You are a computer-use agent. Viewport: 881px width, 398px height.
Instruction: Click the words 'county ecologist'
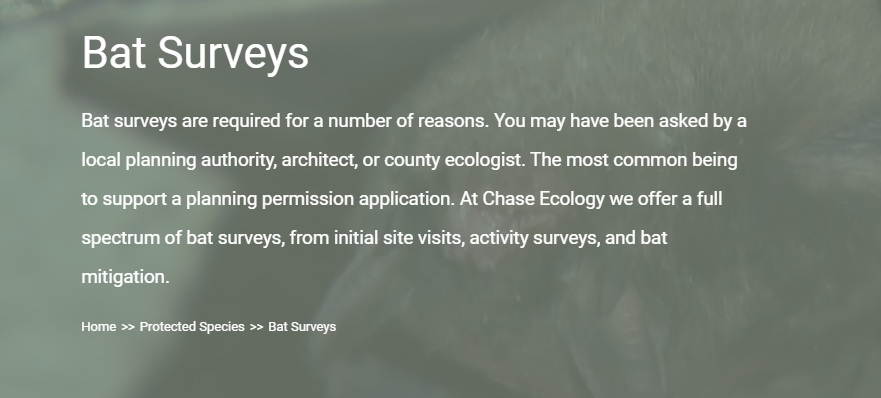click(453, 161)
